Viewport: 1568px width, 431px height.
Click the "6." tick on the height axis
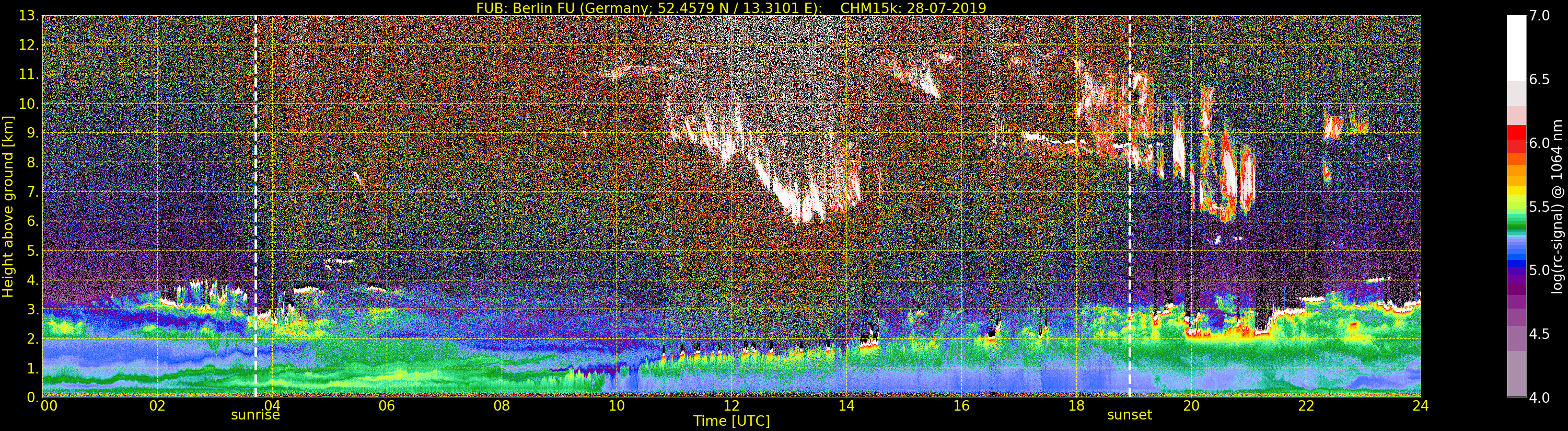(33, 221)
